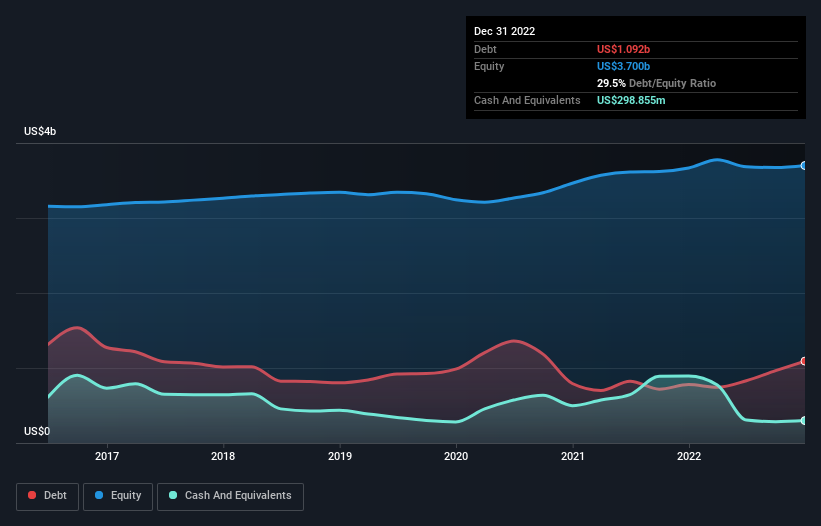Image resolution: width=821 pixels, height=526 pixels.
Task: Click the Dec 31 2022 tooltip date
Action: coord(504,31)
